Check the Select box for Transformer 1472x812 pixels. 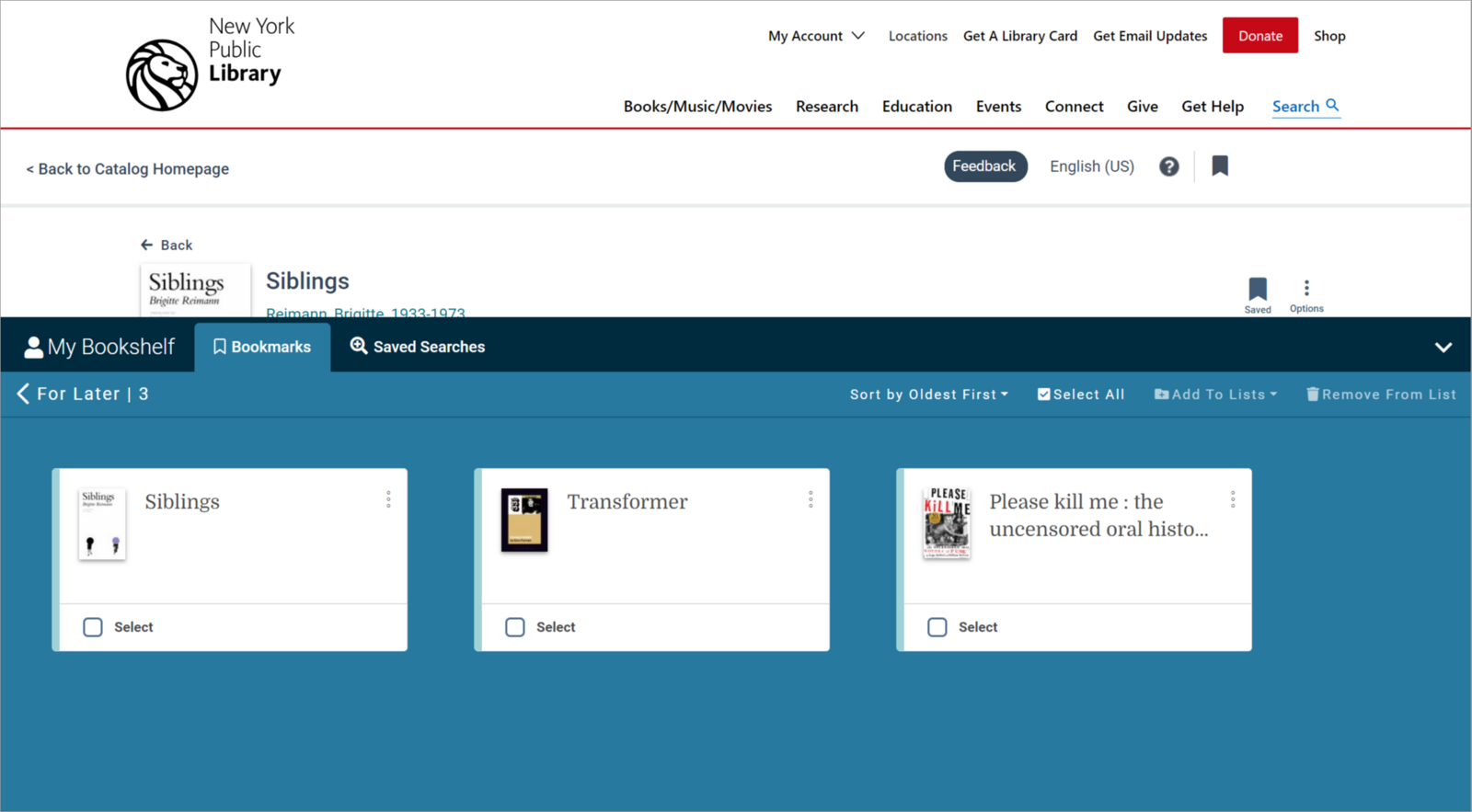[515, 627]
